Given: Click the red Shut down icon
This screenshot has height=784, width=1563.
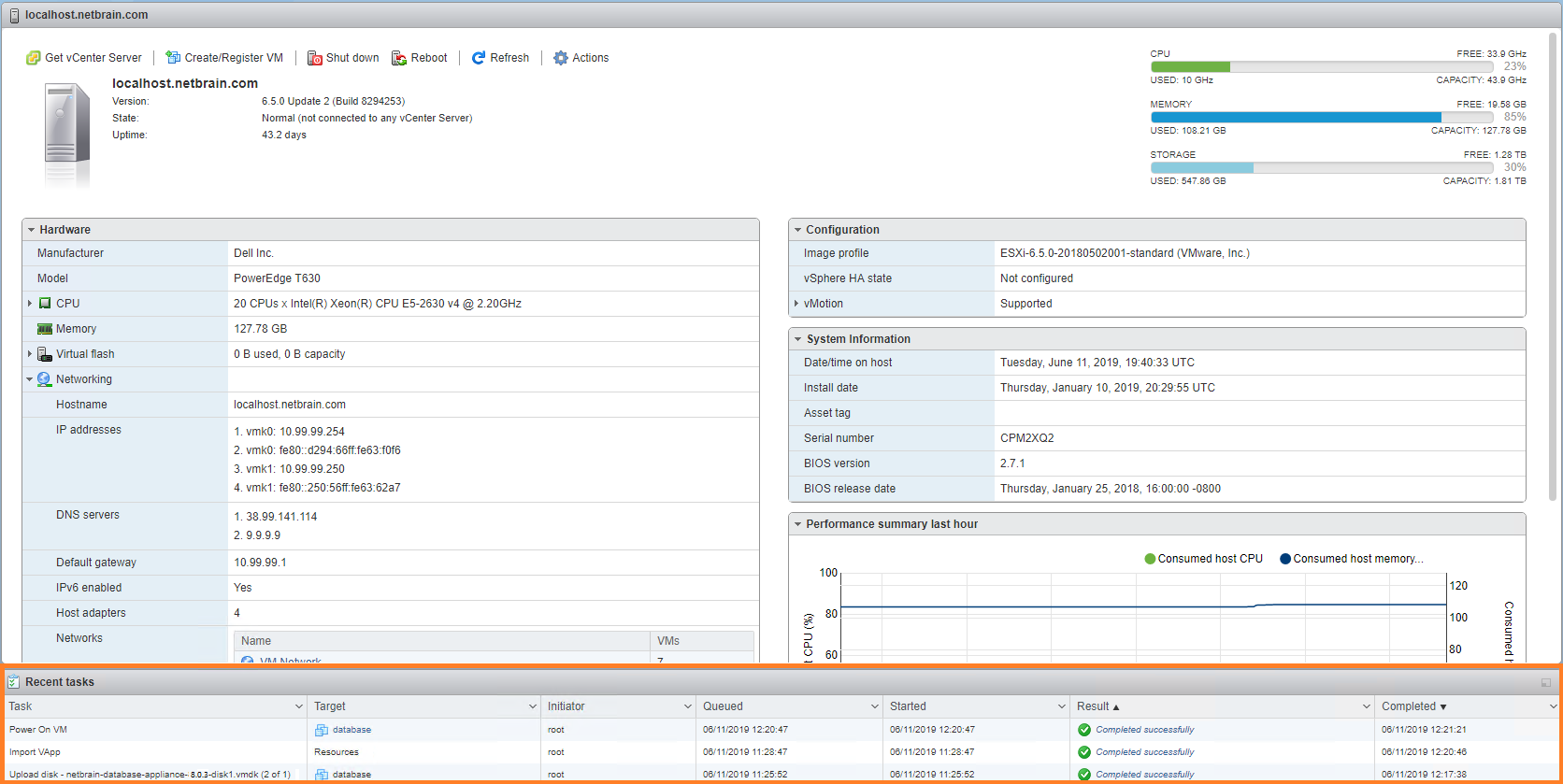Looking at the screenshot, I should (x=315, y=58).
